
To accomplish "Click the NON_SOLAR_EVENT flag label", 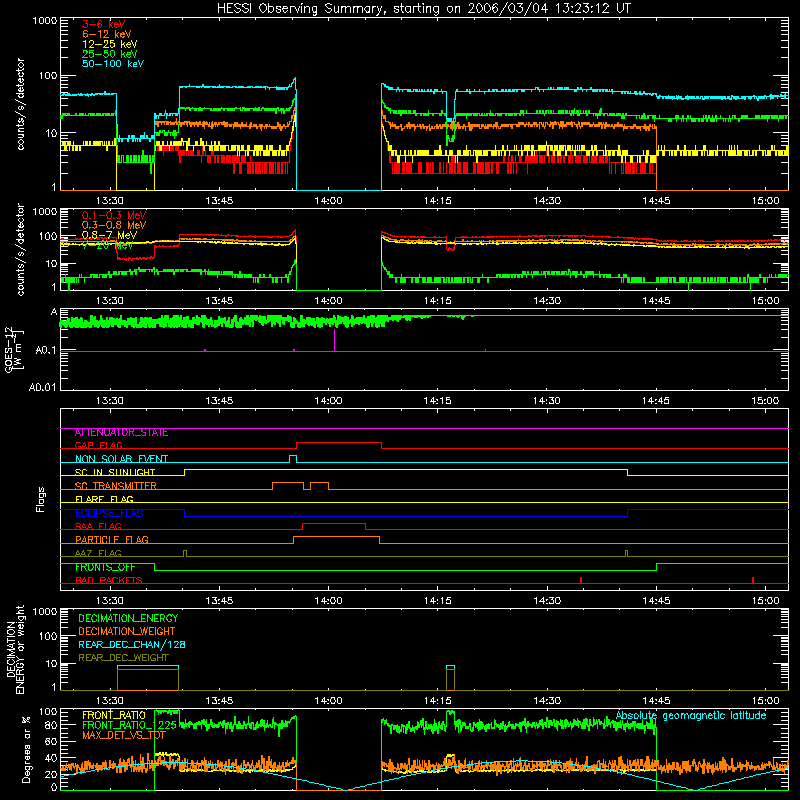I will [121, 459].
